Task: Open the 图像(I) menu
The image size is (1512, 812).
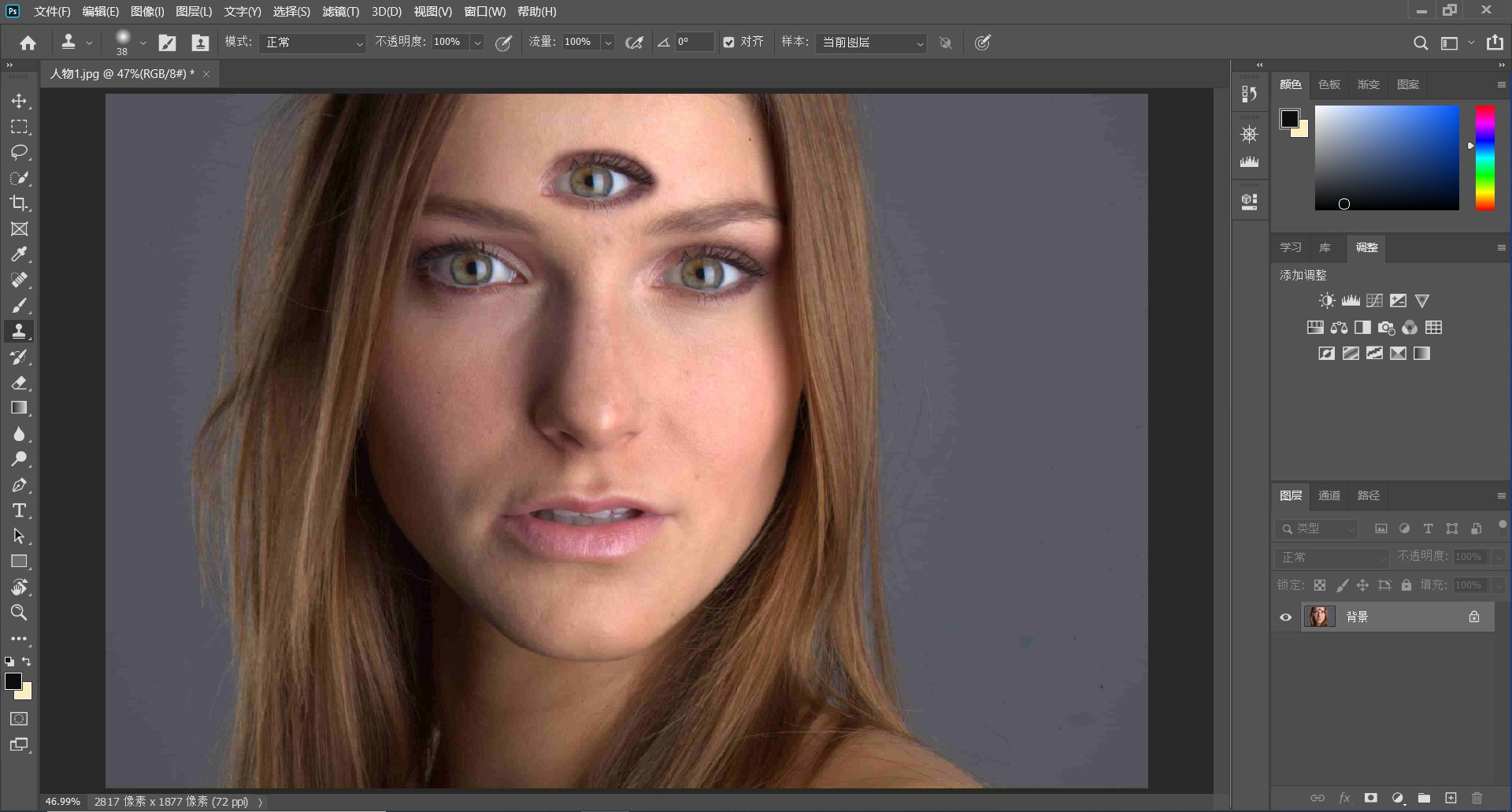Action: pos(147,11)
